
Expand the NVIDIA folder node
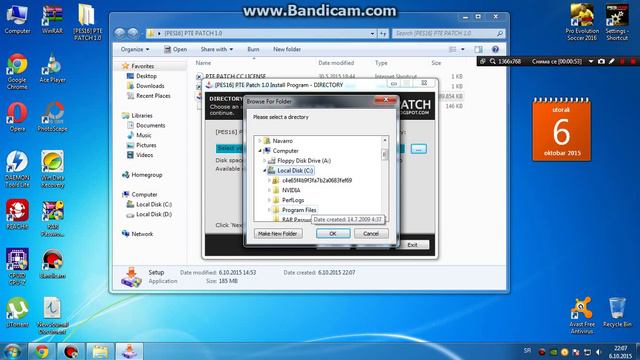coord(269,190)
